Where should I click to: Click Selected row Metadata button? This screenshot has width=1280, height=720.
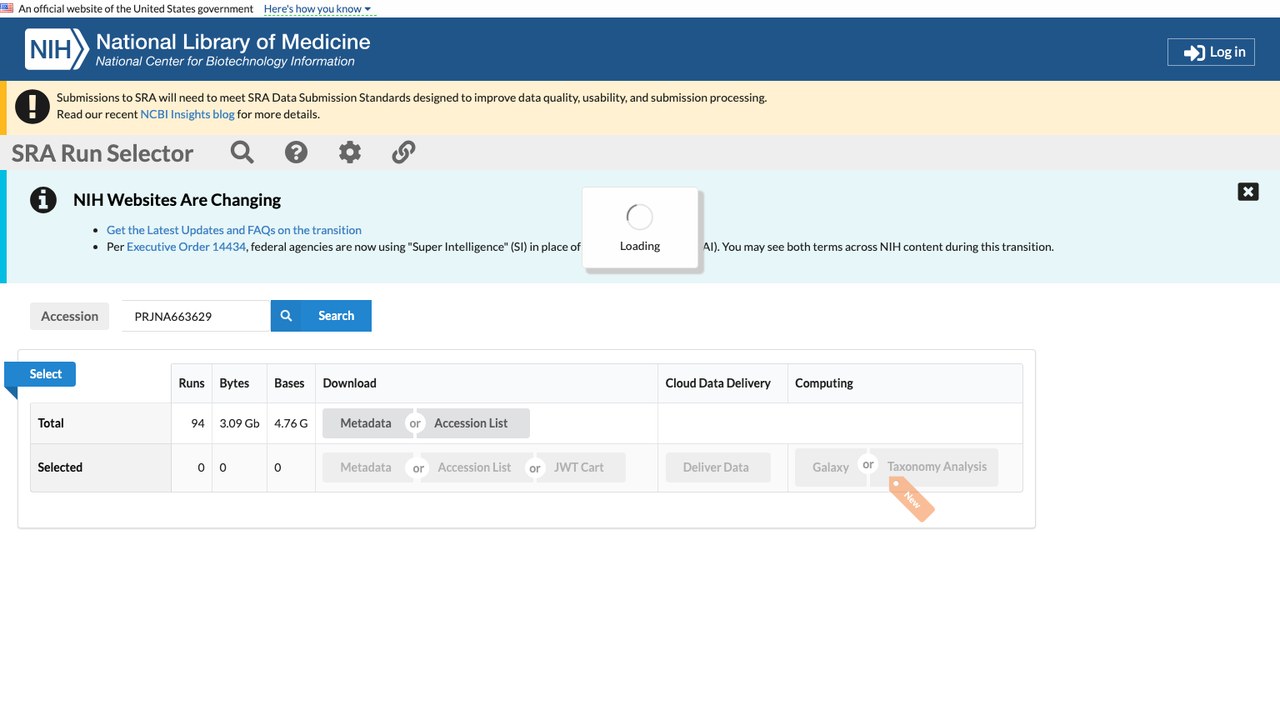pos(366,467)
